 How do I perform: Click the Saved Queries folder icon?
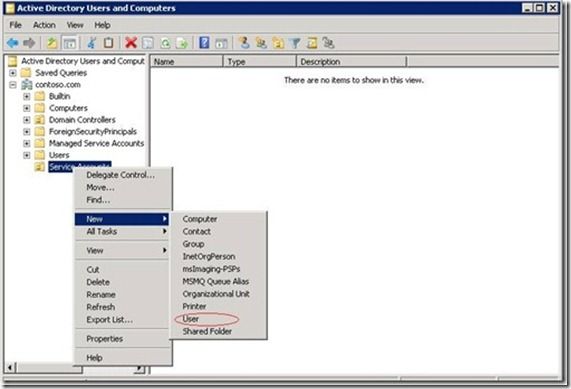pos(26,73)
